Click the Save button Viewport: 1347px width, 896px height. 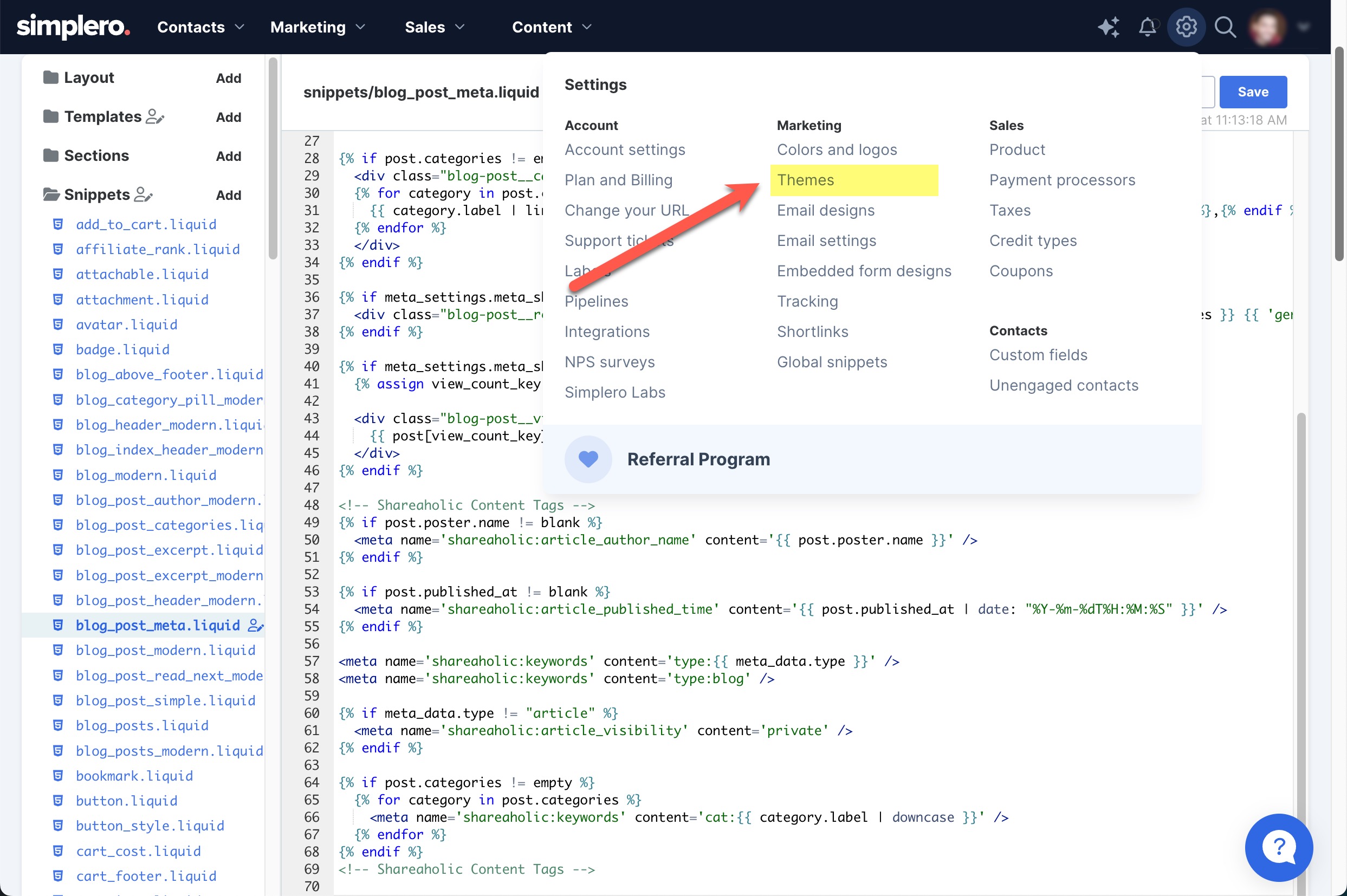tap(1253, 92)
